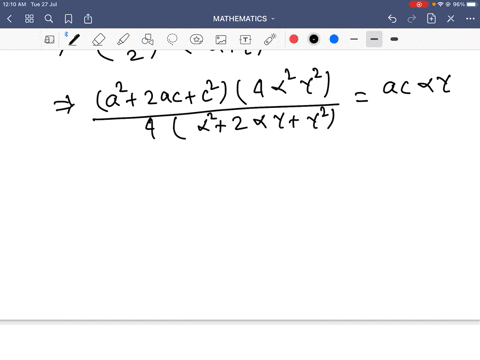Select the thickest stroke width
The height and width of the screenshot is (360, 480).
394,39
